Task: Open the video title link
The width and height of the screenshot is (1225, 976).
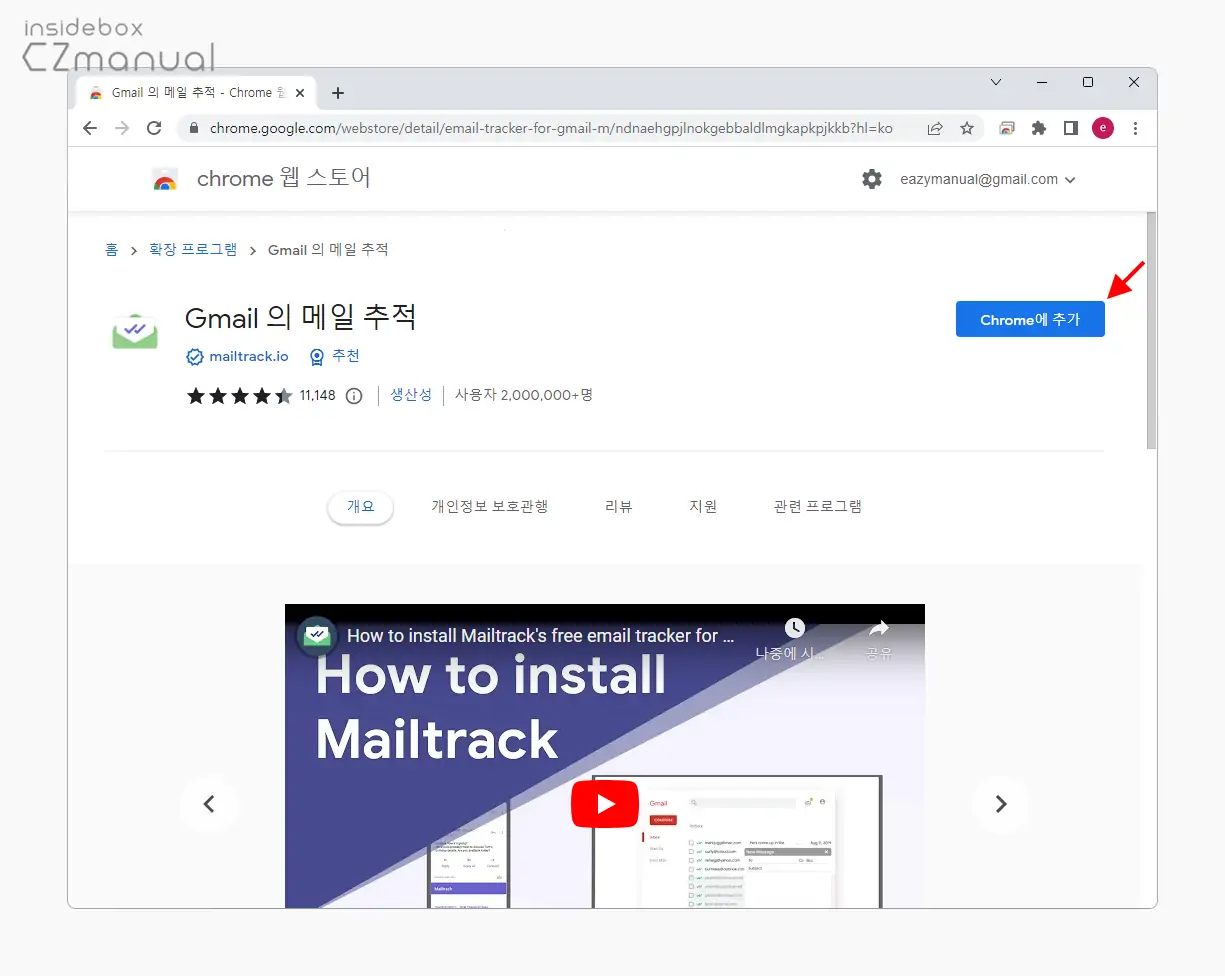Action: pyautogui.click(x=541, y=635)
